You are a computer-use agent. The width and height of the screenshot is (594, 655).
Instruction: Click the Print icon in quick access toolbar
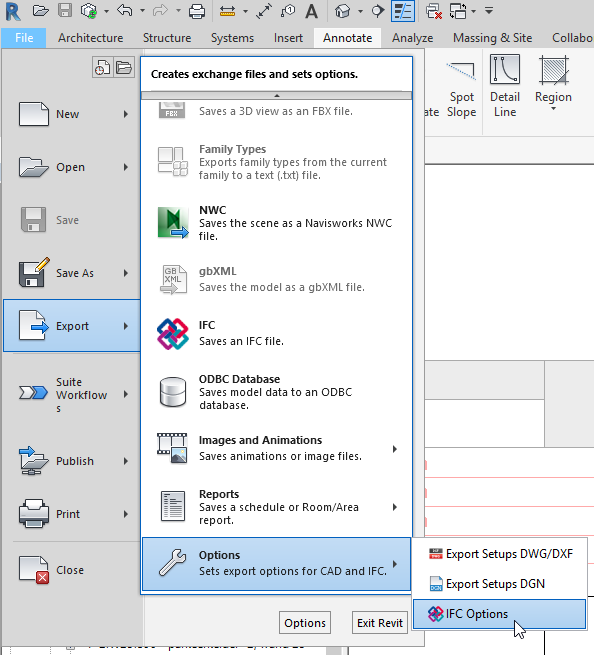(x=196, y=11)
